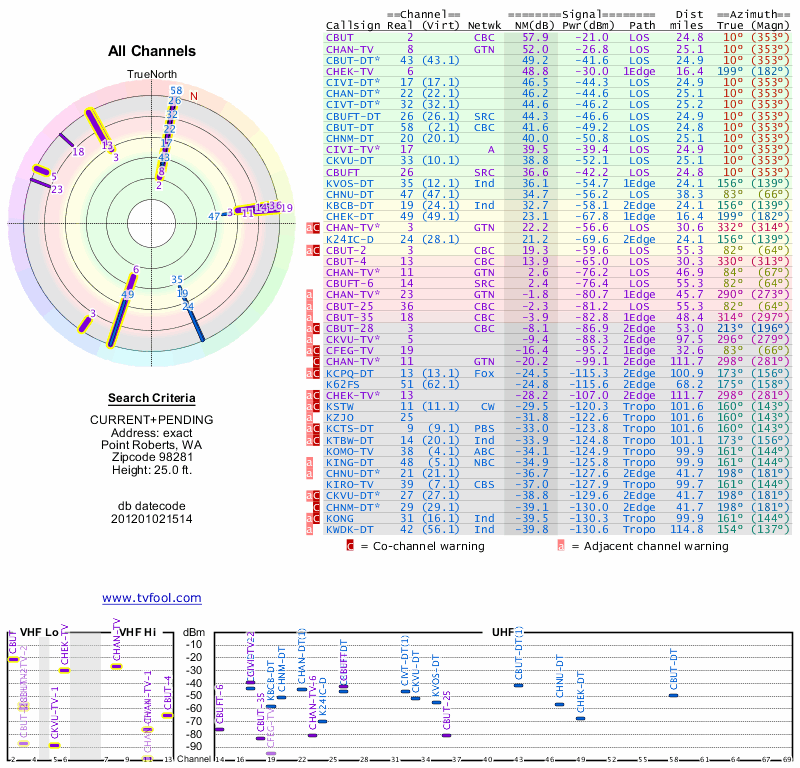Click the Adjacent channel warning legend text

click(656, 546)
